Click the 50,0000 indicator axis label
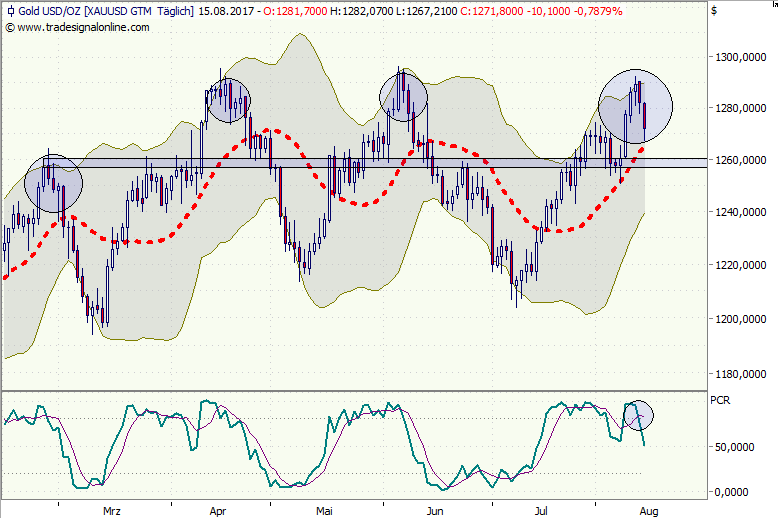Image resolution: width=778 pixels, height=518 pixels. (734, 447)
